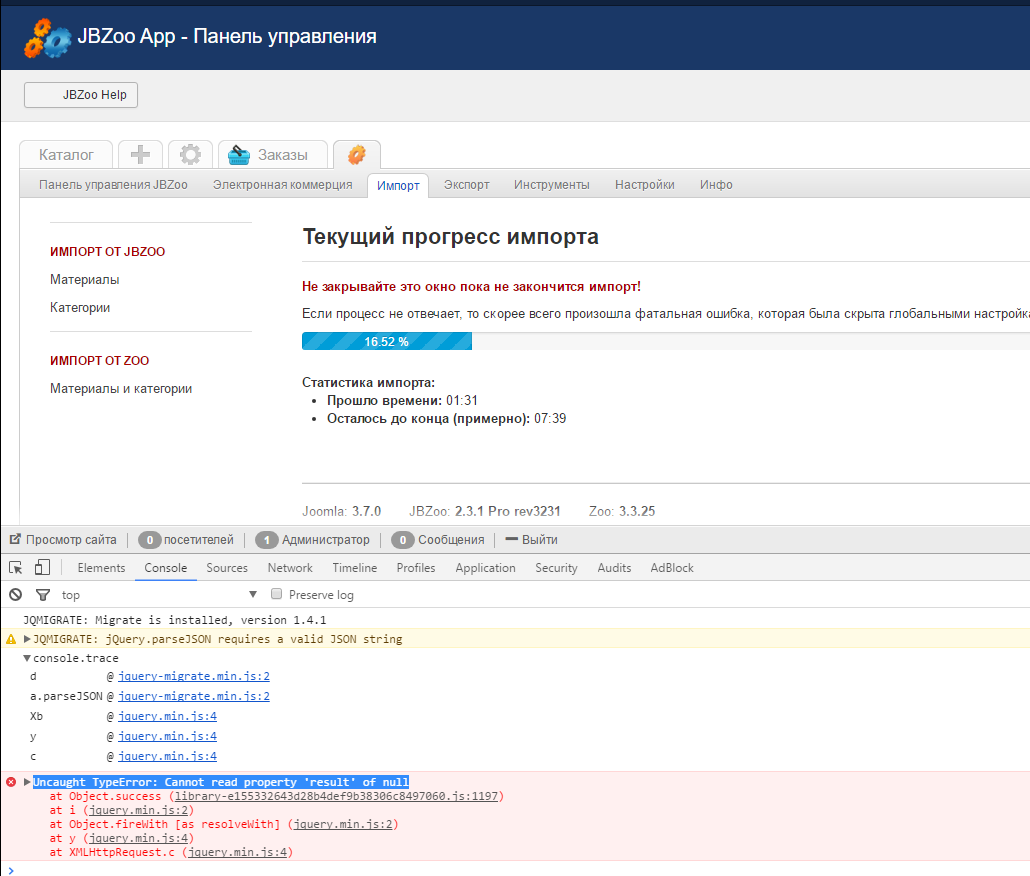The width and height of the screenshot is (1030, 876).
Task: Click the console filter funnel icon
Action: [42, 595]
